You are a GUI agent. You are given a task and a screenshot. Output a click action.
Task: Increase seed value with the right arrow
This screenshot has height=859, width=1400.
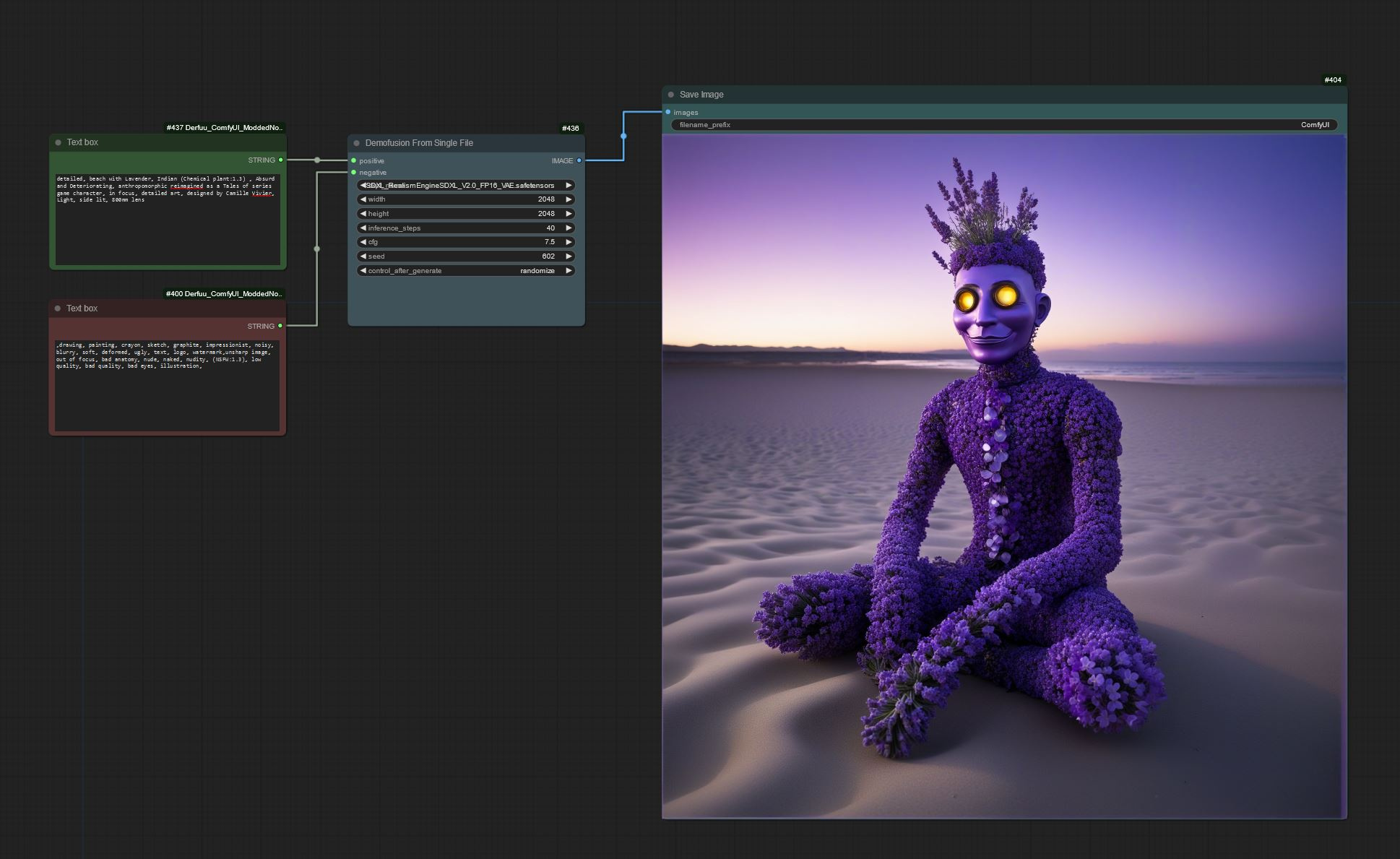[x=569, y=256]
